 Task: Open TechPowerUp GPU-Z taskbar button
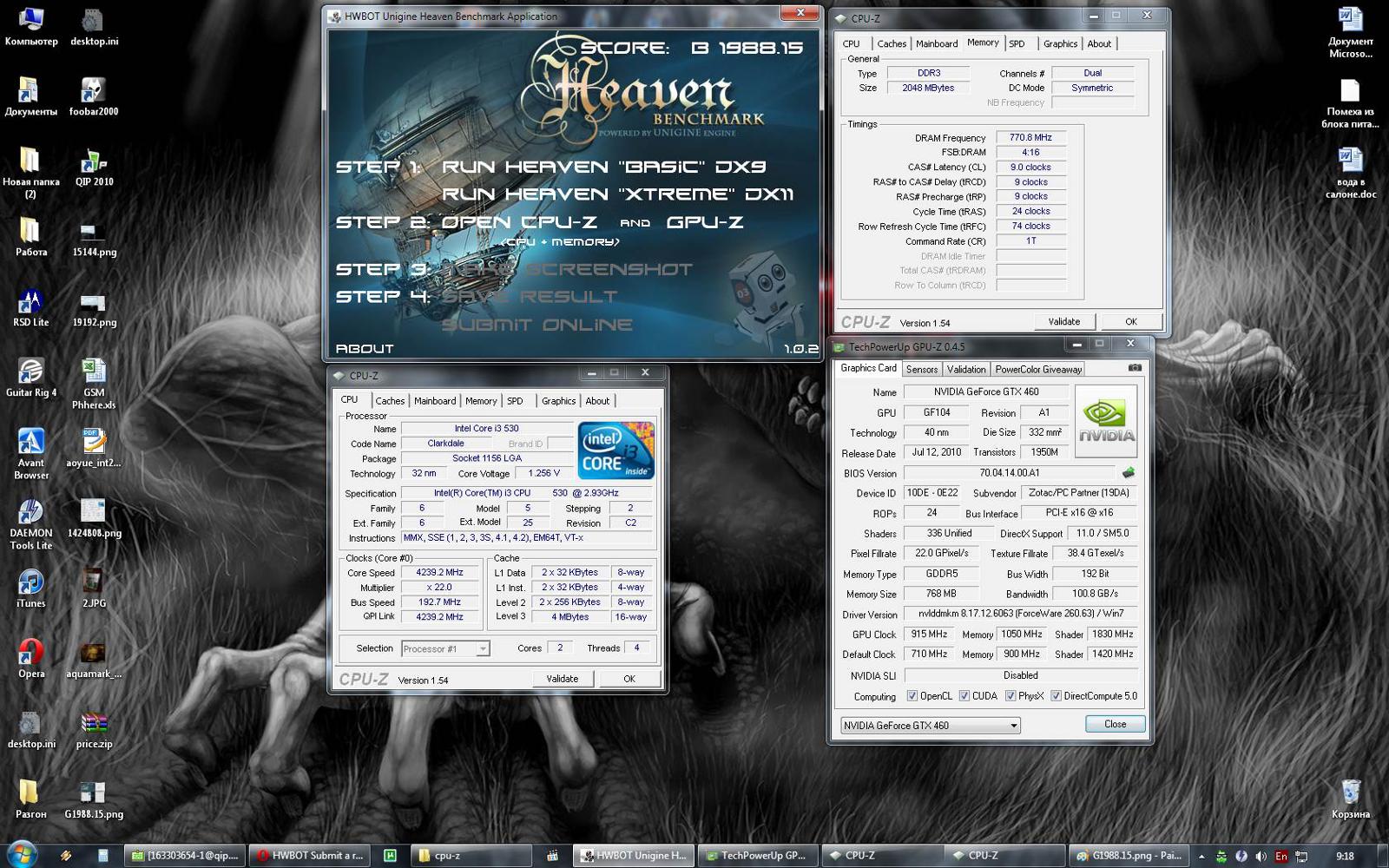[x=757, y=856]
